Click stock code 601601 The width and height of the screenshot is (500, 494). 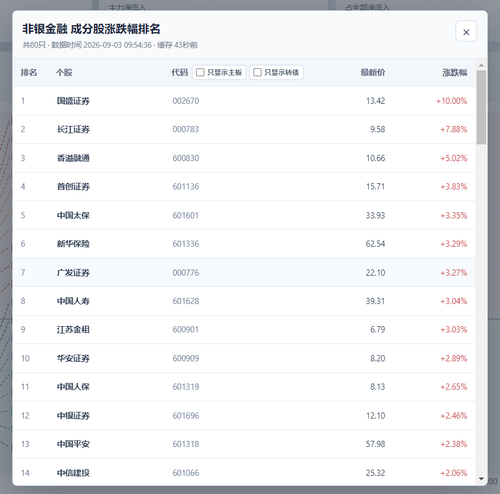[186, 215]
